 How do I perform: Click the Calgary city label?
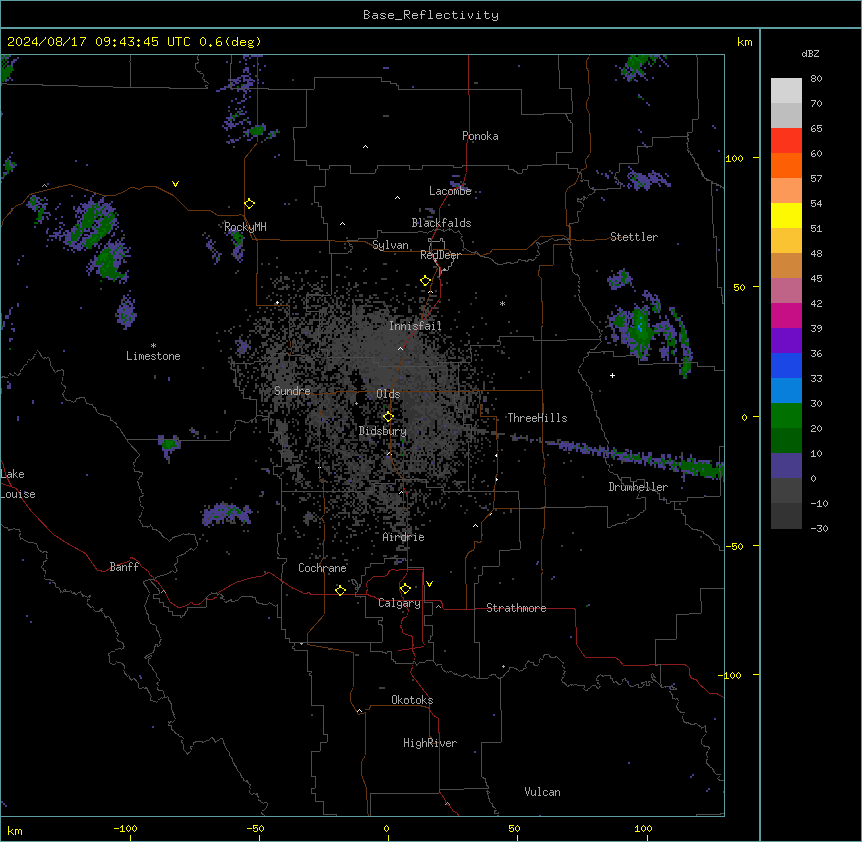pyautogui.click(x=399, y=603)
